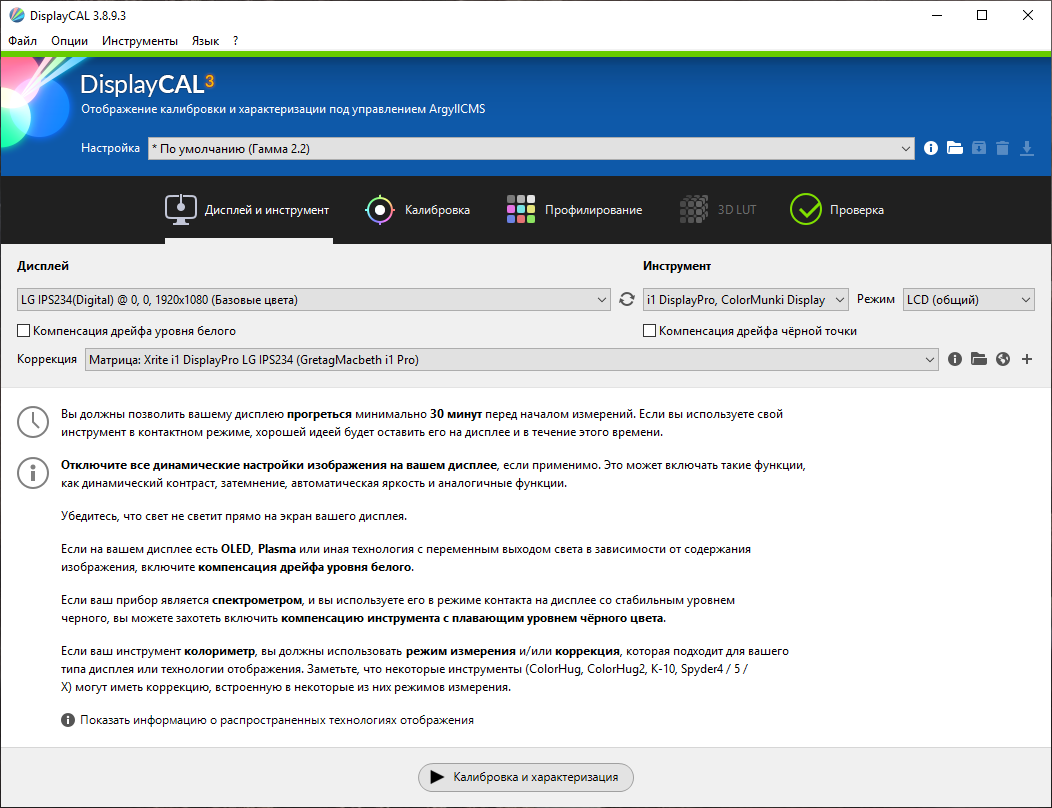
Task: Open Показать информацию о распространенных технологиях отображения
Action: click(277, 720)
